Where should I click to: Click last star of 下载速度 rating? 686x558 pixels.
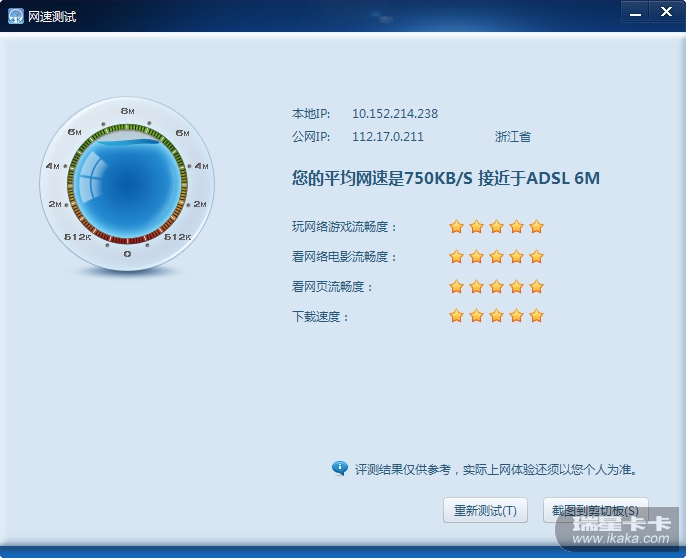coord(536,315)
